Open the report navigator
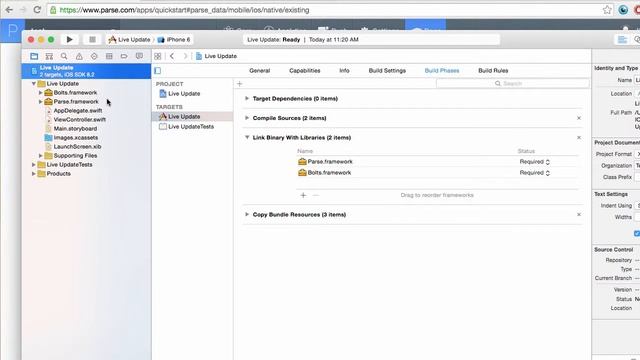The height and width of the screenshot is (360, 640). tap(139, 56)
